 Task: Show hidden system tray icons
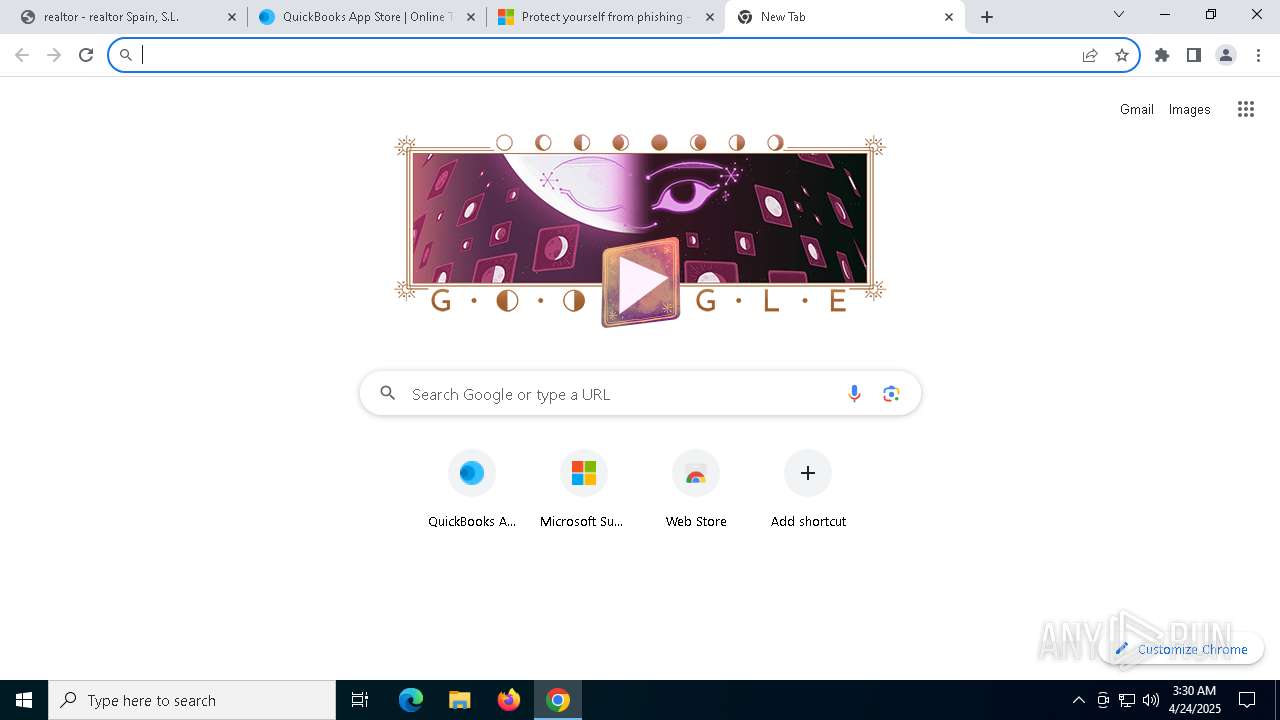tap(1078, 700)
